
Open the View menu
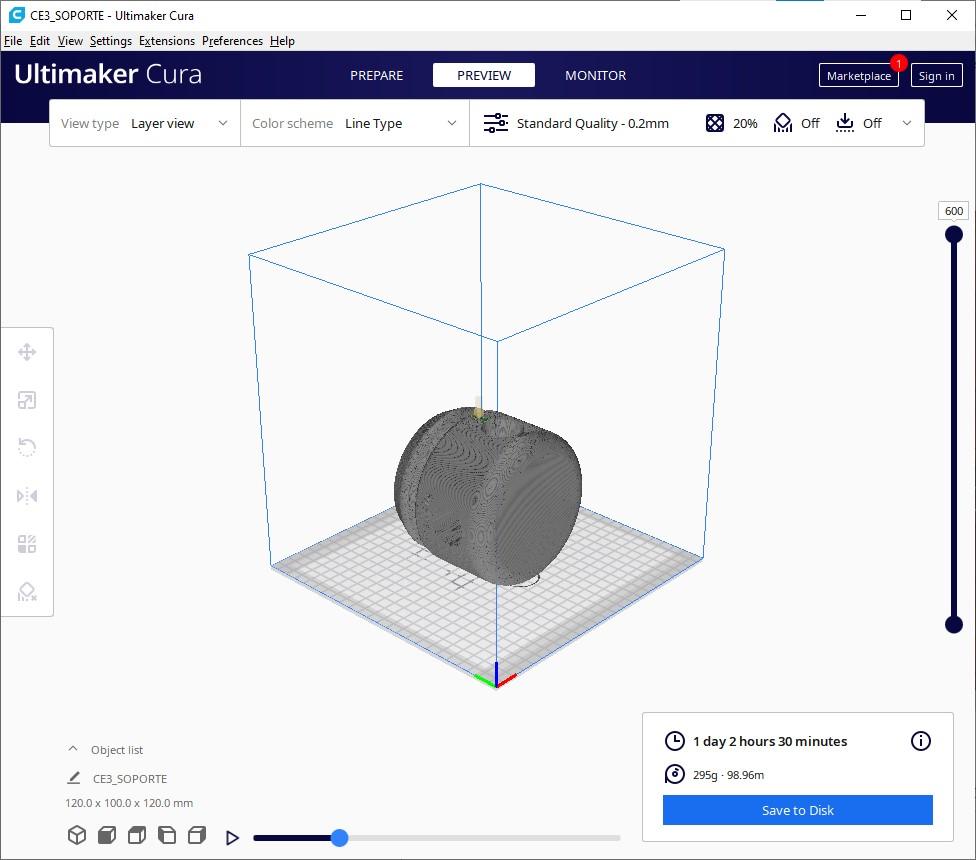coord(70,41)
